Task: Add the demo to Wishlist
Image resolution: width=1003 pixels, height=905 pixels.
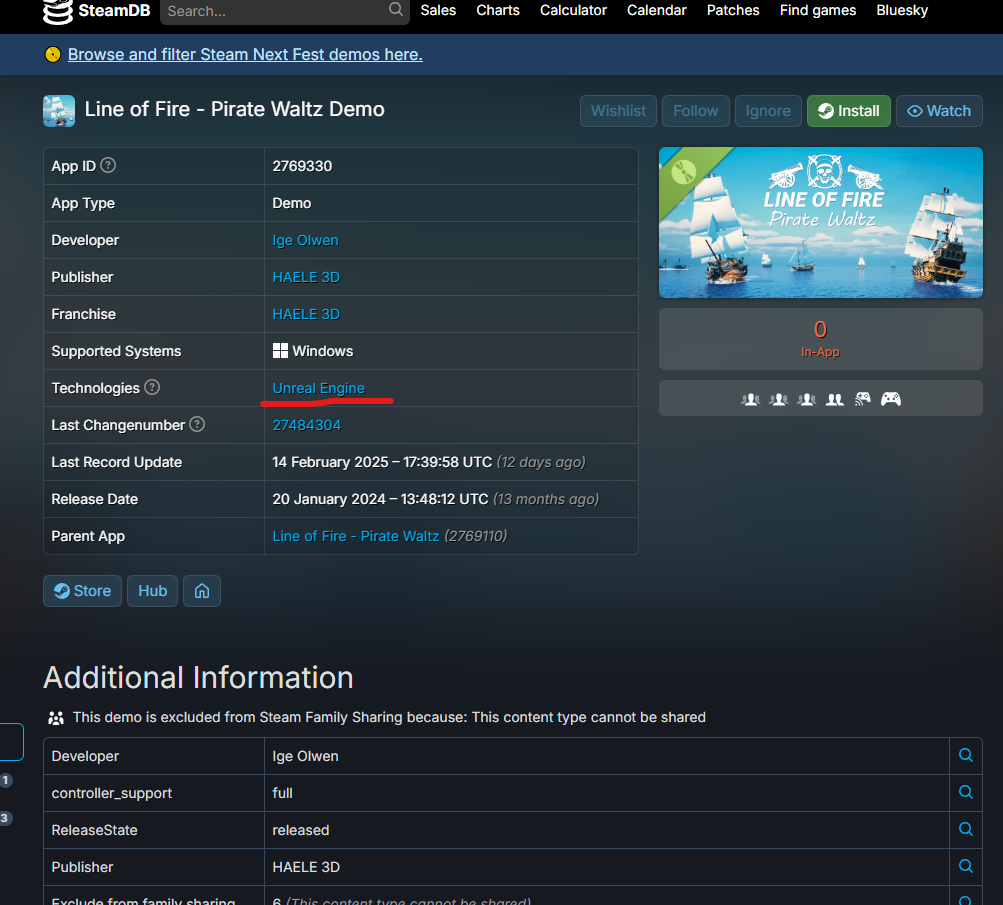Action: click(618, 111)
